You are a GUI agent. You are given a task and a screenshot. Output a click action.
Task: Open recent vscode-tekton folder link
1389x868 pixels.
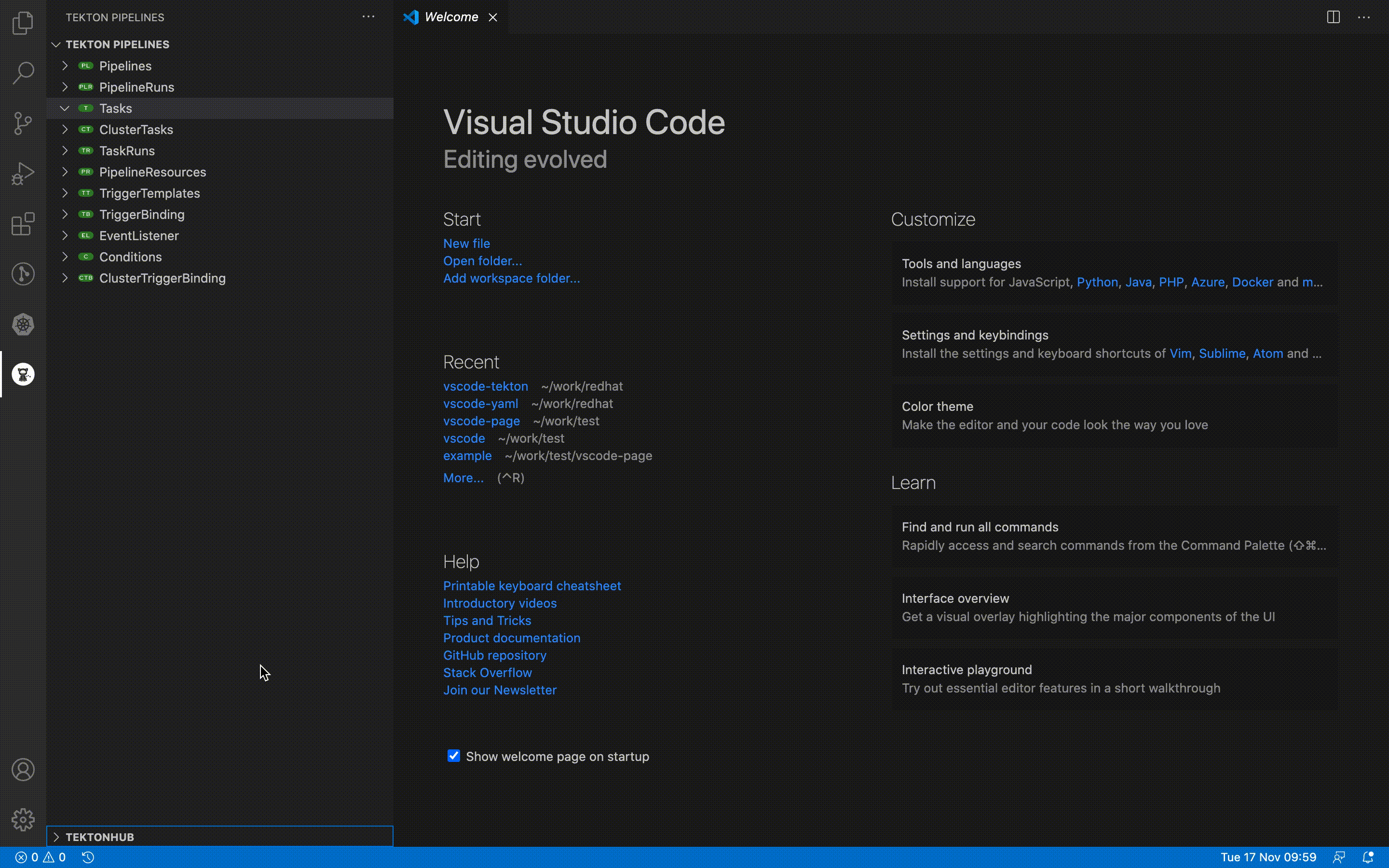click(485, 386)
